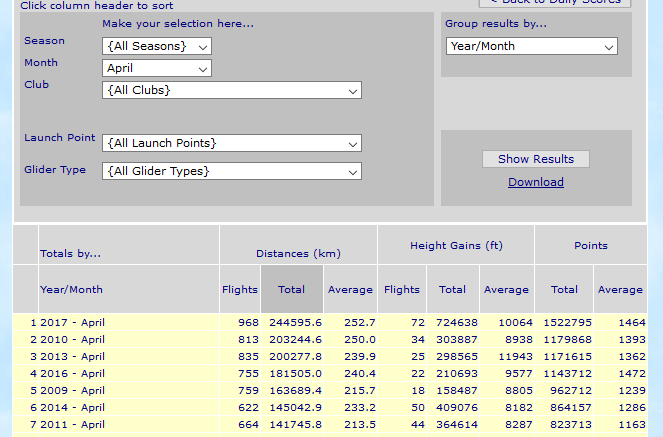The height and width of the screenshot is (437, 663).
Task: Sort by Distances Total column header
Action: click(x=291, y=290)
